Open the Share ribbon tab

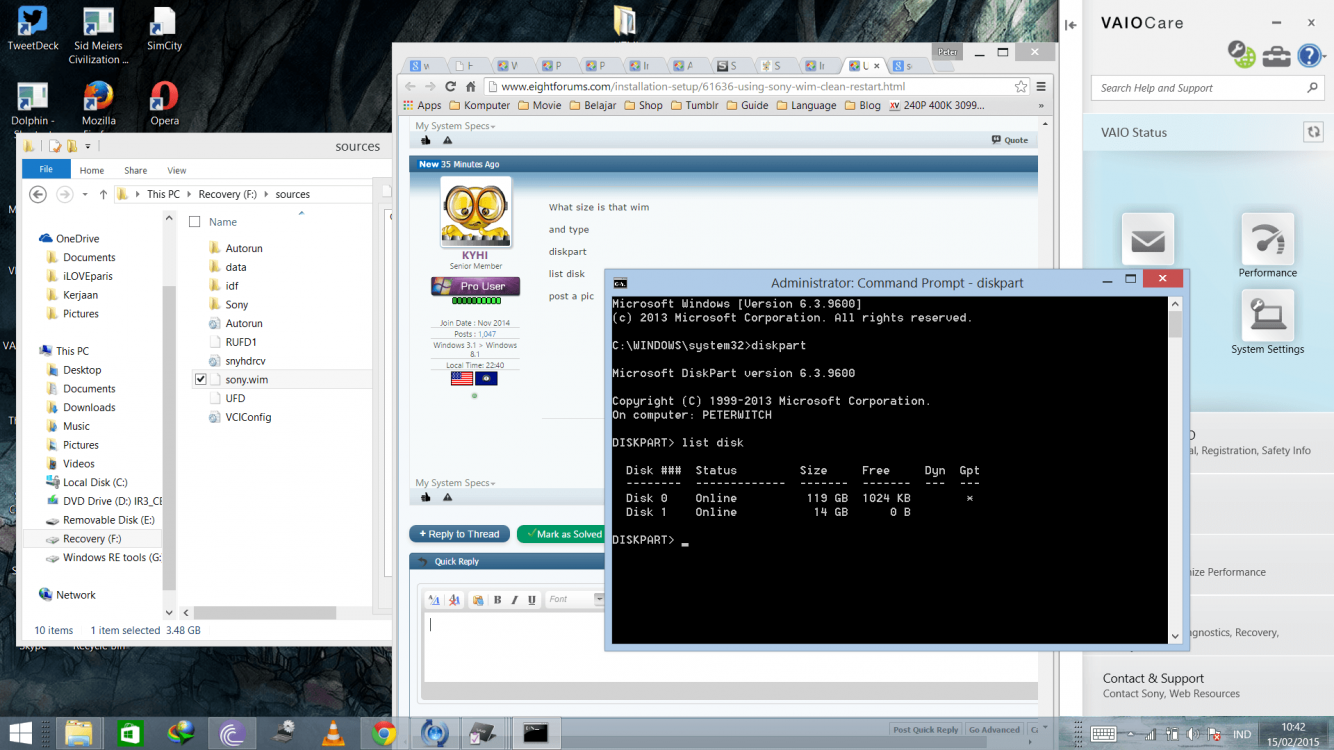pos(135,170)
